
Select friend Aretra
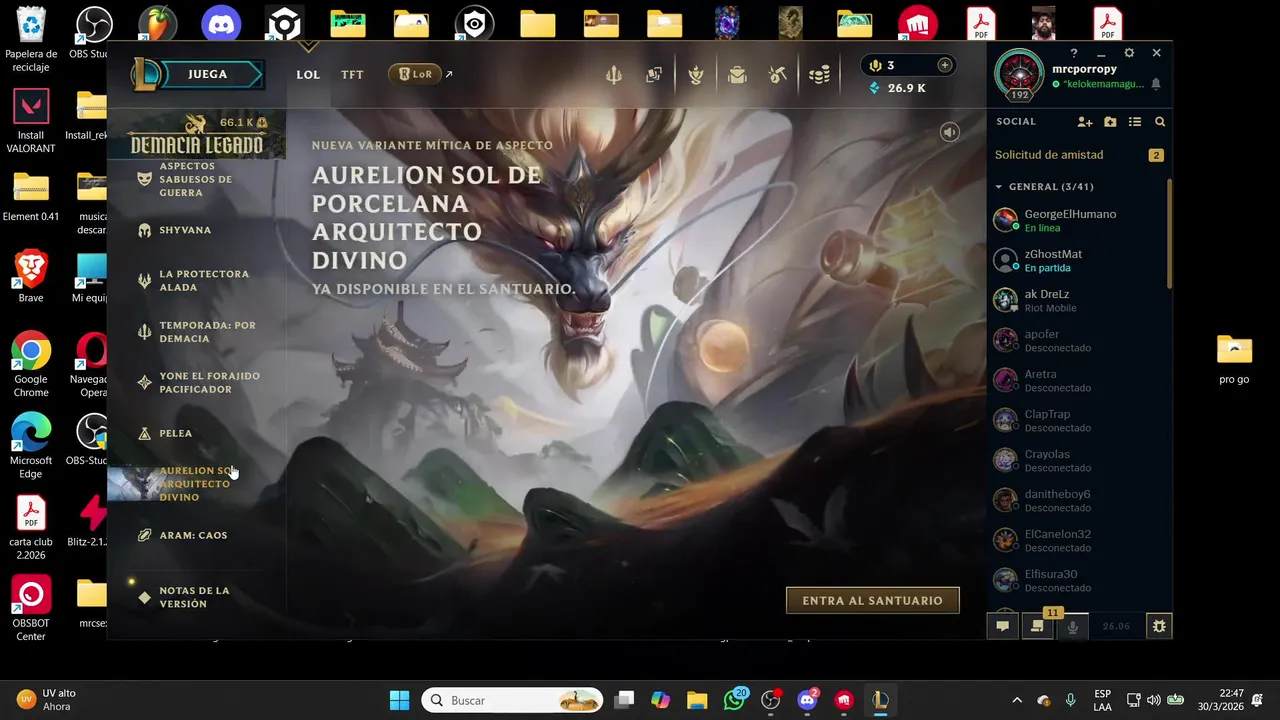[1078, 380]
